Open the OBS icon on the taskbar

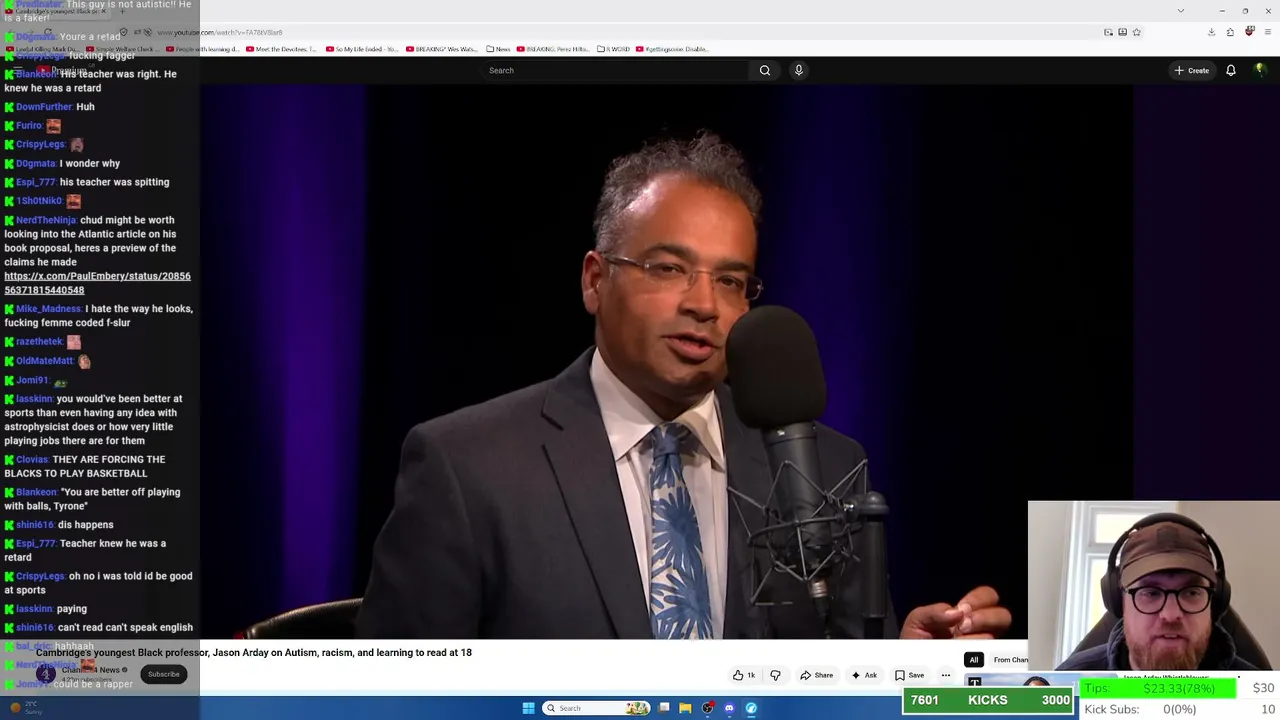point(707,708)
